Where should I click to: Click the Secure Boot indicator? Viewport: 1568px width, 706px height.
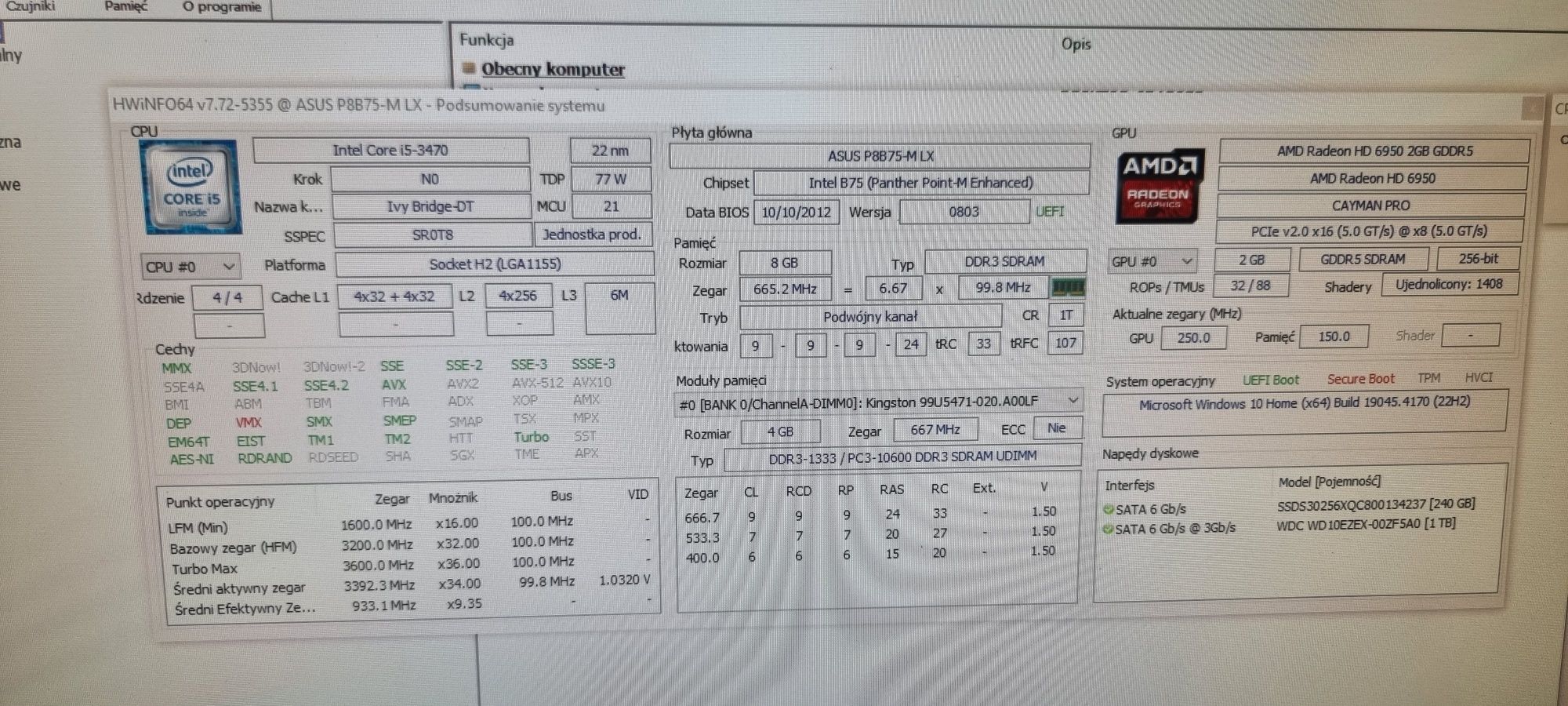coord(1361,379)
